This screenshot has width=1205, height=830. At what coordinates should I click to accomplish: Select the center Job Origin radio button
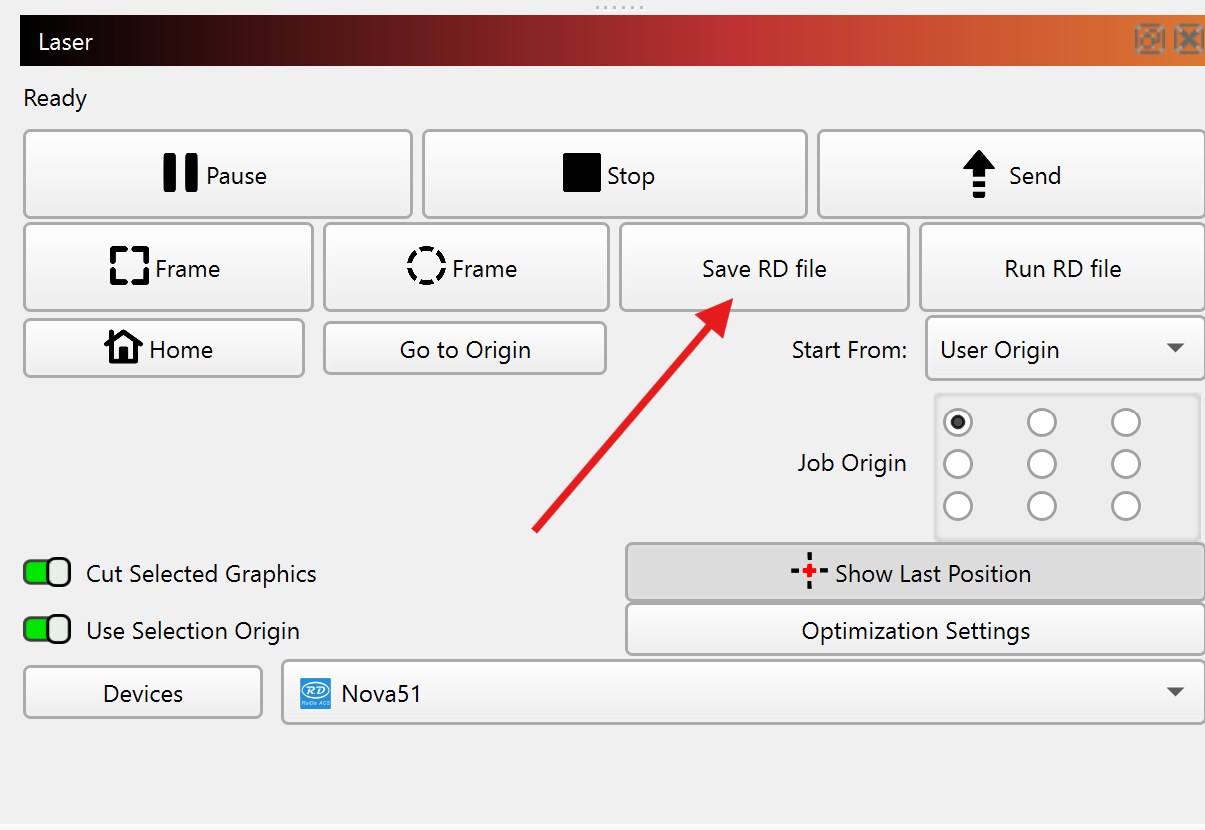(x=1042, y=464)
